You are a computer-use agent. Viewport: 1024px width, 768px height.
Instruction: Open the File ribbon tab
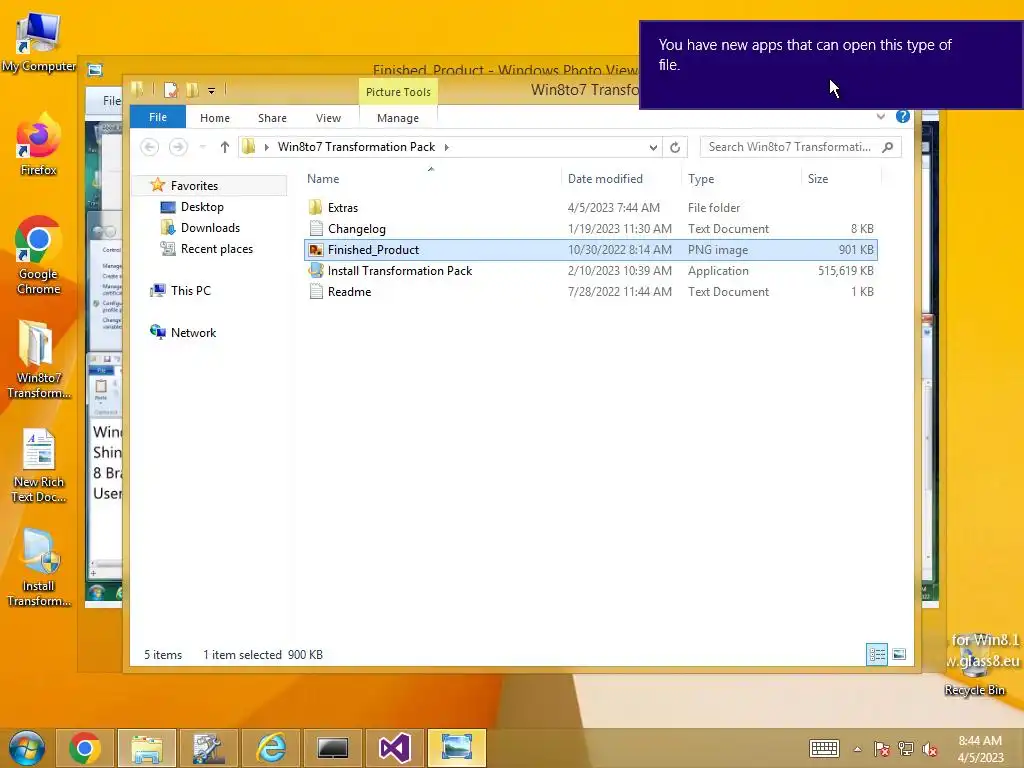coord(158,117)
